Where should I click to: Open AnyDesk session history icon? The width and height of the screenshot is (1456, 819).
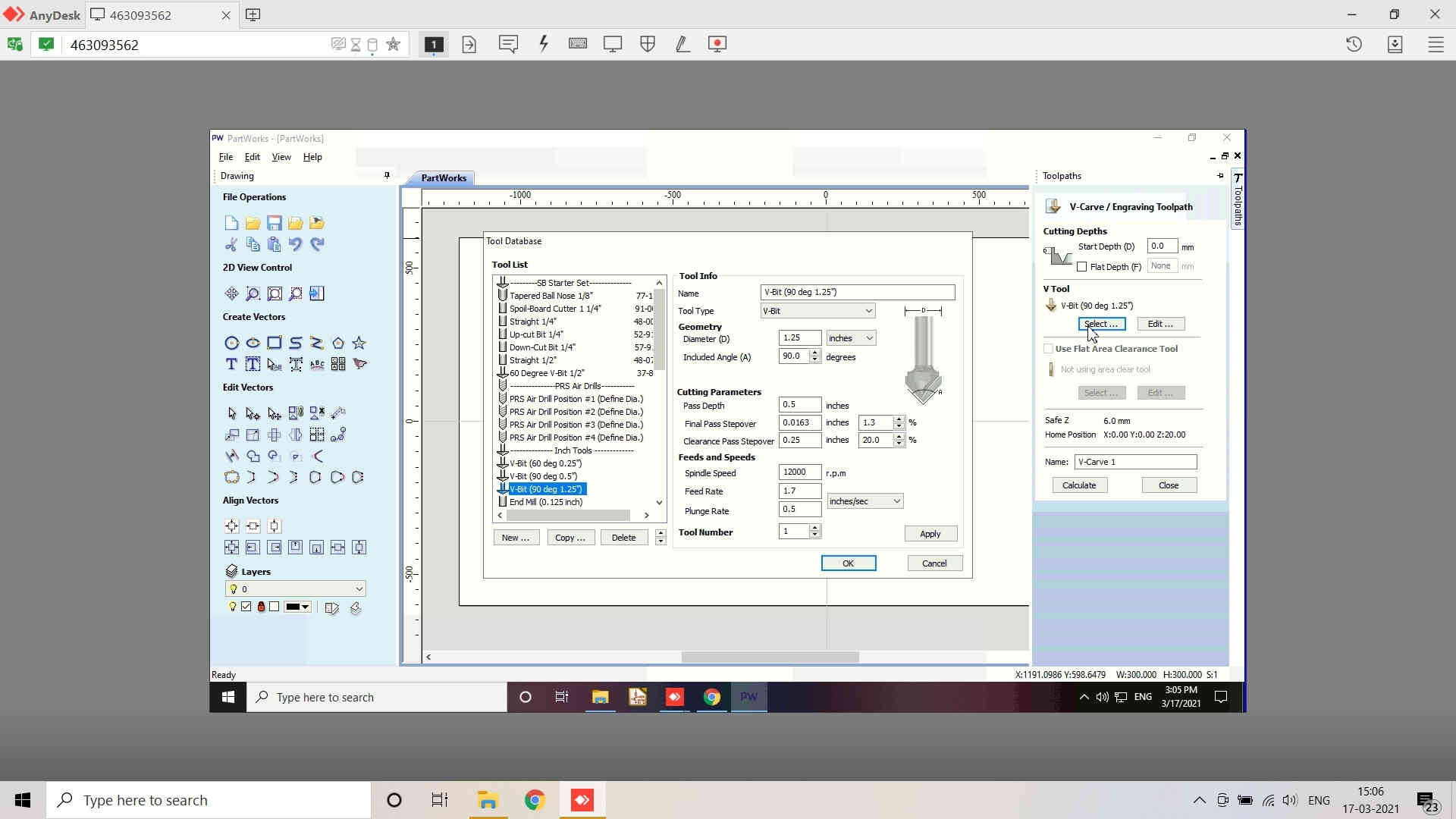coord(1354,44)
